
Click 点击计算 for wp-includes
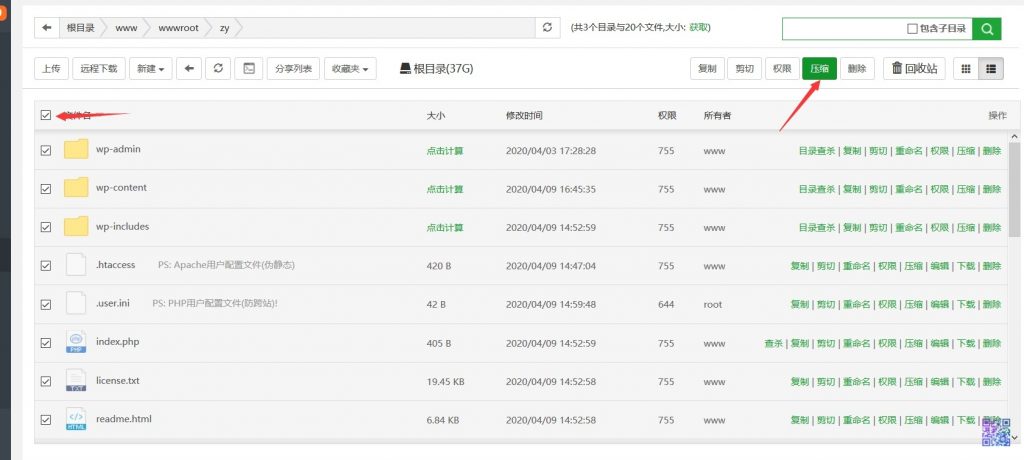click(445, 228)
